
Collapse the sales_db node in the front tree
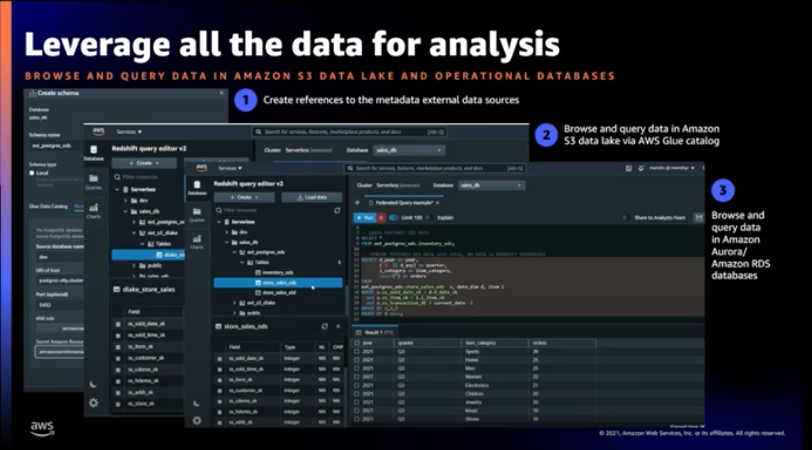[x=227, y=242]
